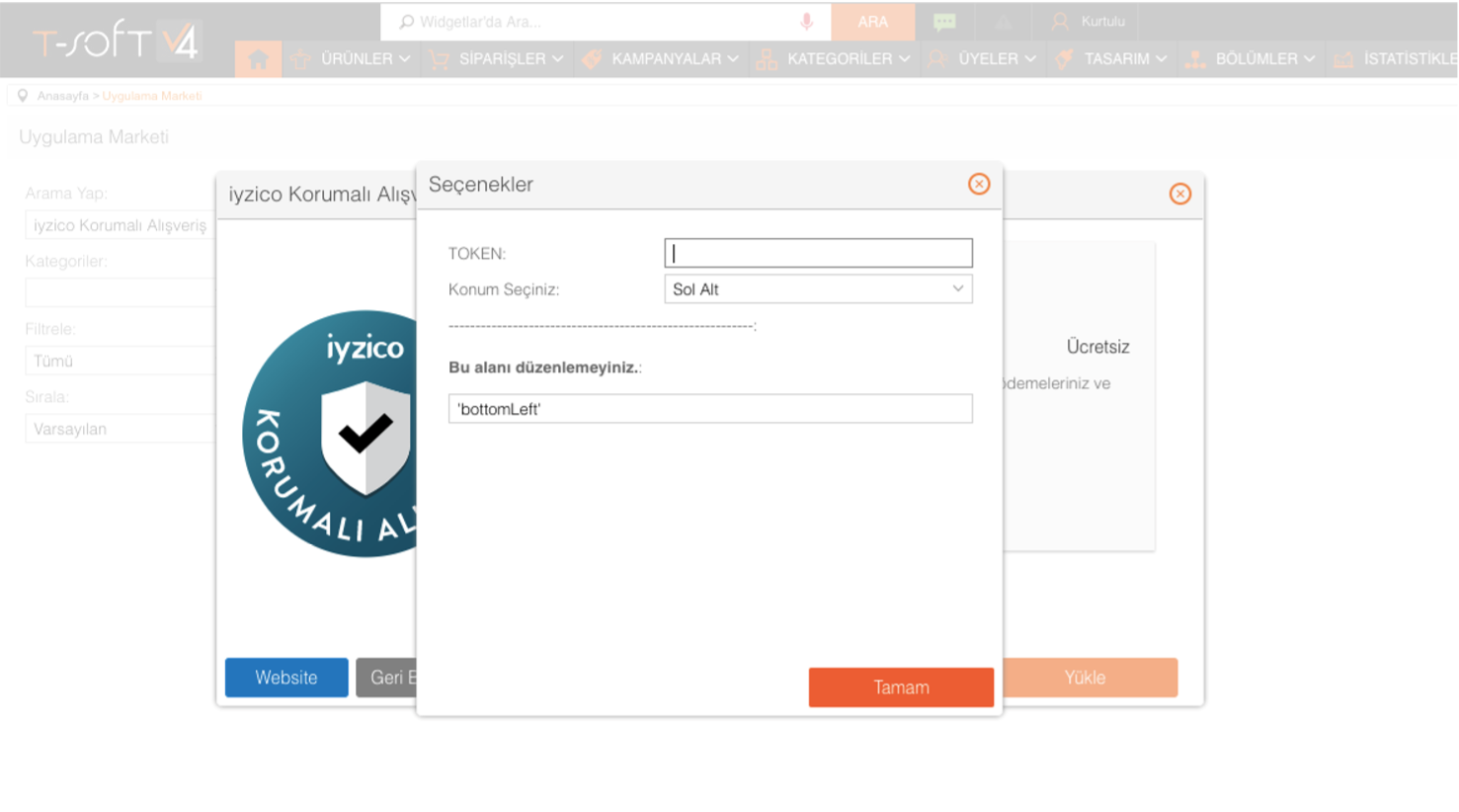Click the blue Website button
The width and height of the screenshot is (1459, 812).
286,678
